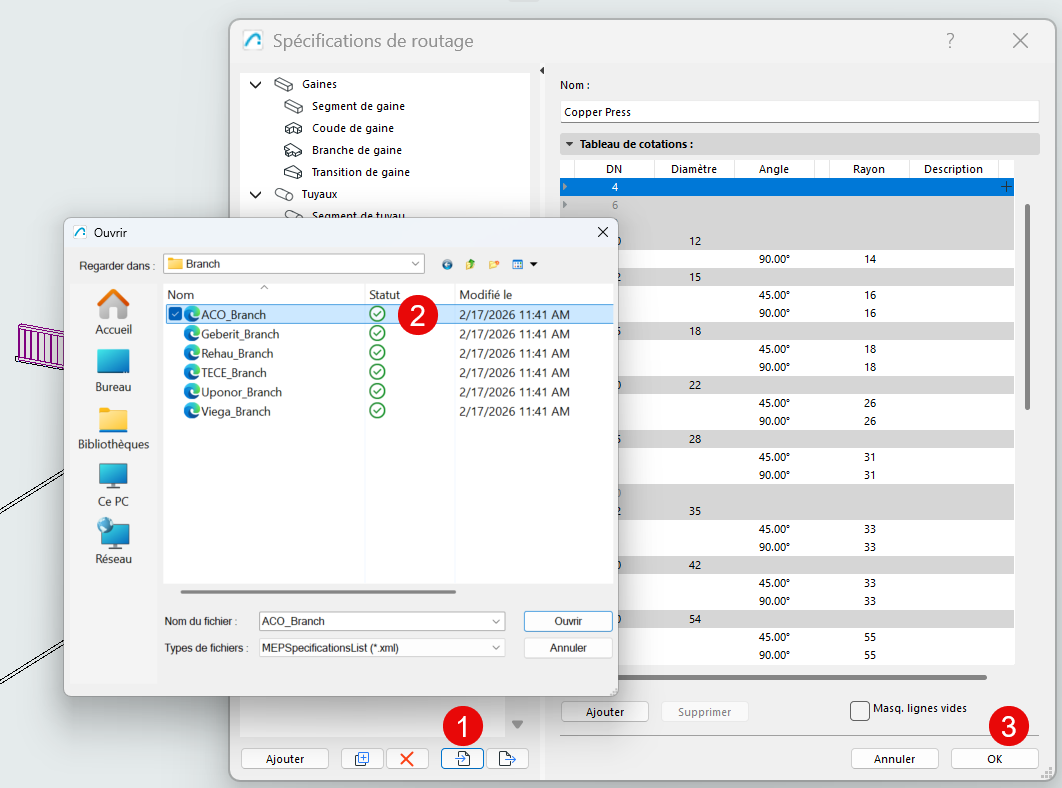Click the Description column header
The image size is (1062, 788).
(953, 169)
